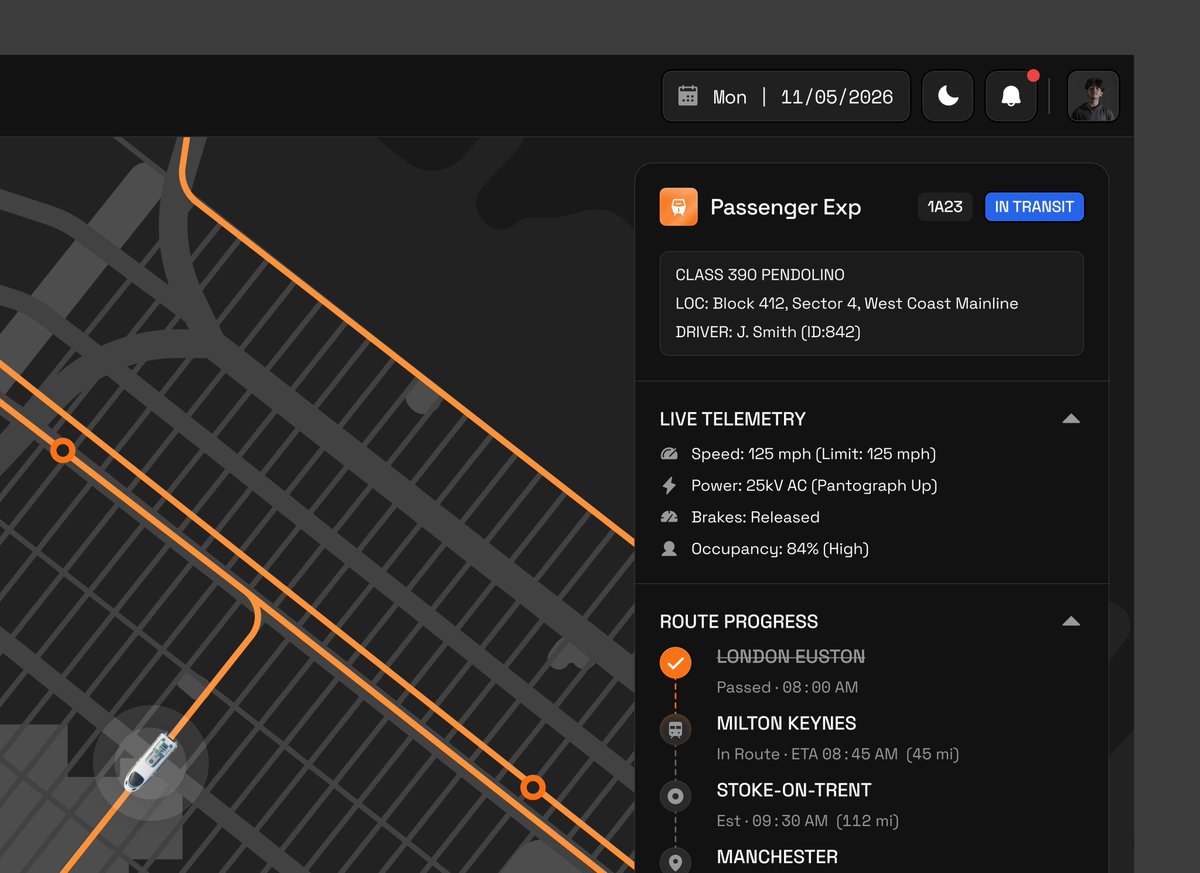Click the Brakes: Released reading

755,517
